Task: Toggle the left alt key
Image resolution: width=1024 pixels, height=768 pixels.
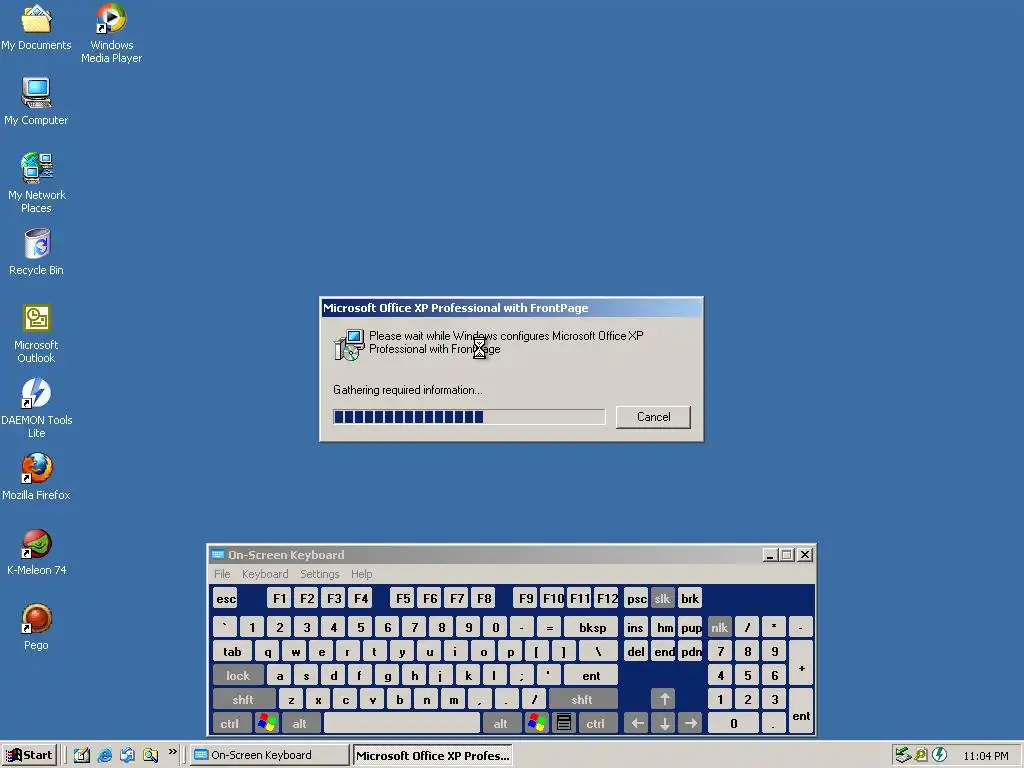Action: [x=301, y=723]
